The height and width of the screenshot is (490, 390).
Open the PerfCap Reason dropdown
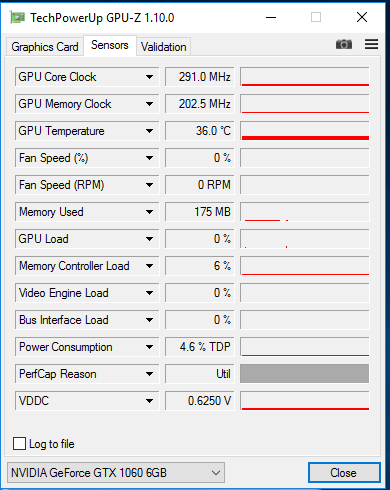(x=149, y=374)
